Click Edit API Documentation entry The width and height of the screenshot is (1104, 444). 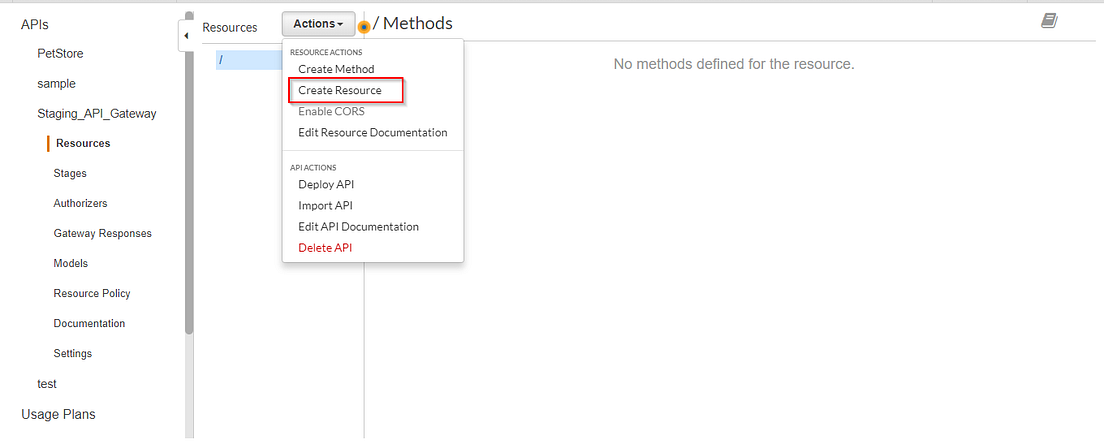[358, 227]
